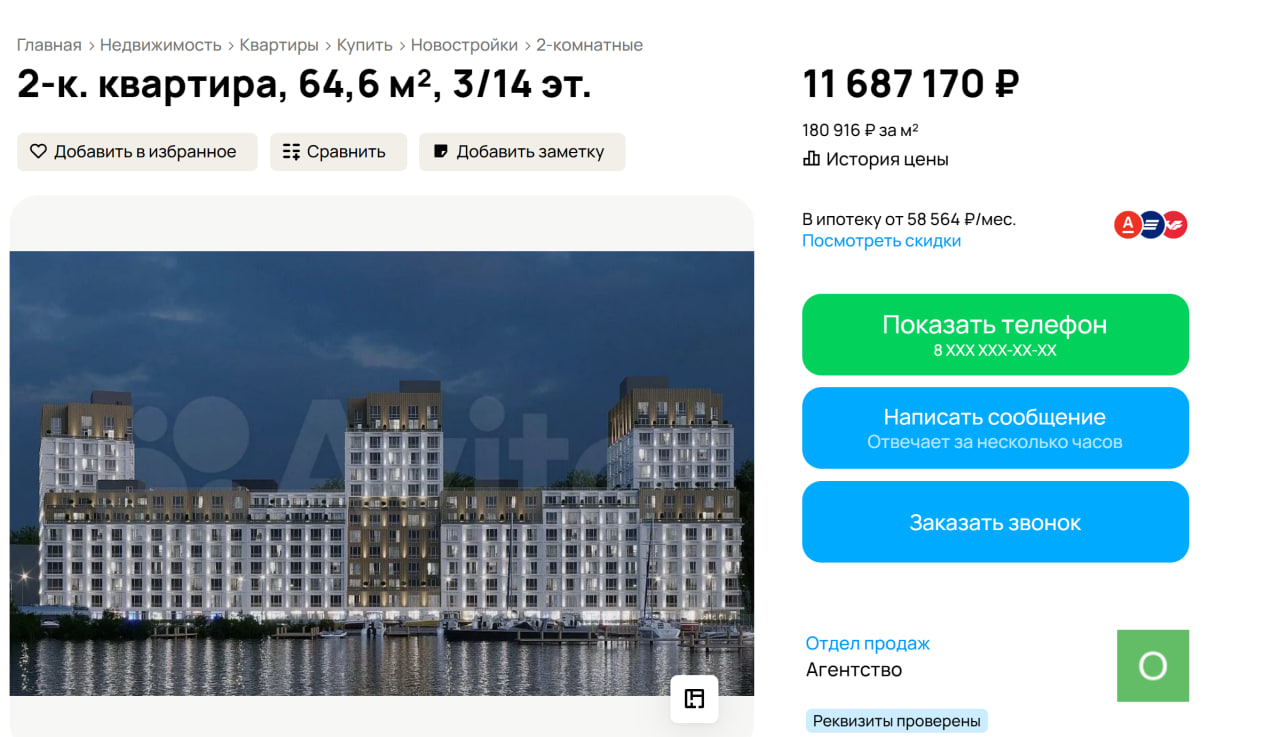Click the dark blue bank logo
Screen dimensions: 1280x737
1151,225
